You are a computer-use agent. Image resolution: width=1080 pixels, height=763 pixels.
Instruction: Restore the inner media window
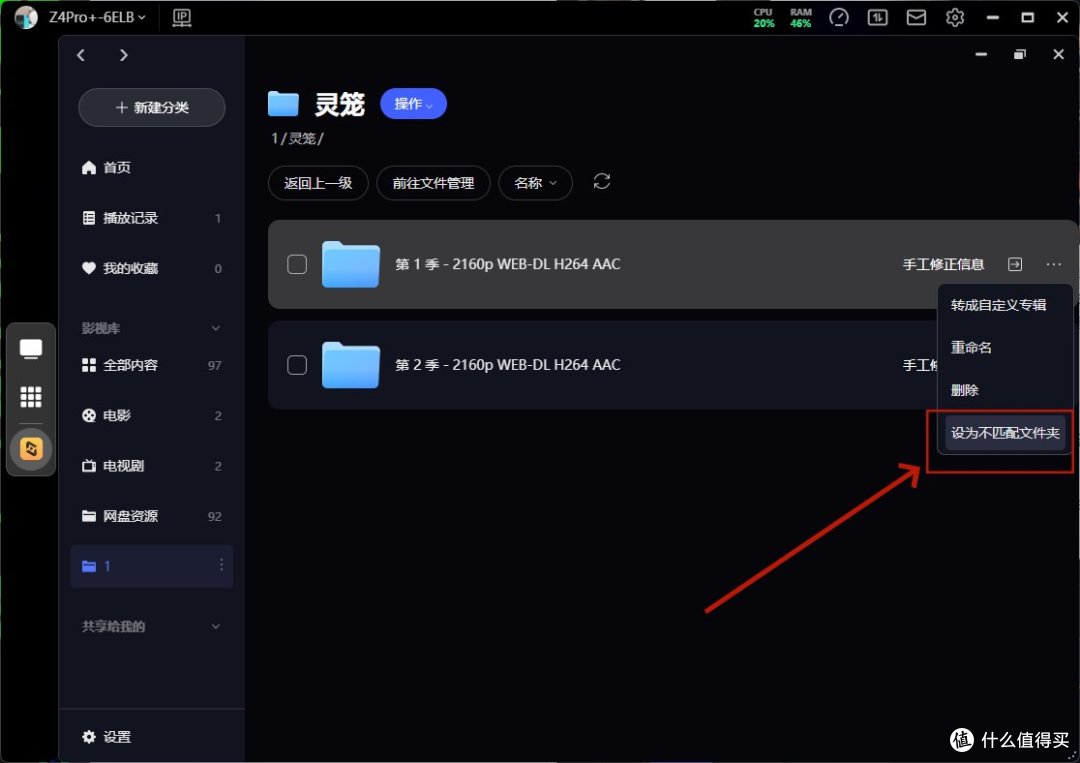coord(1020,54)
